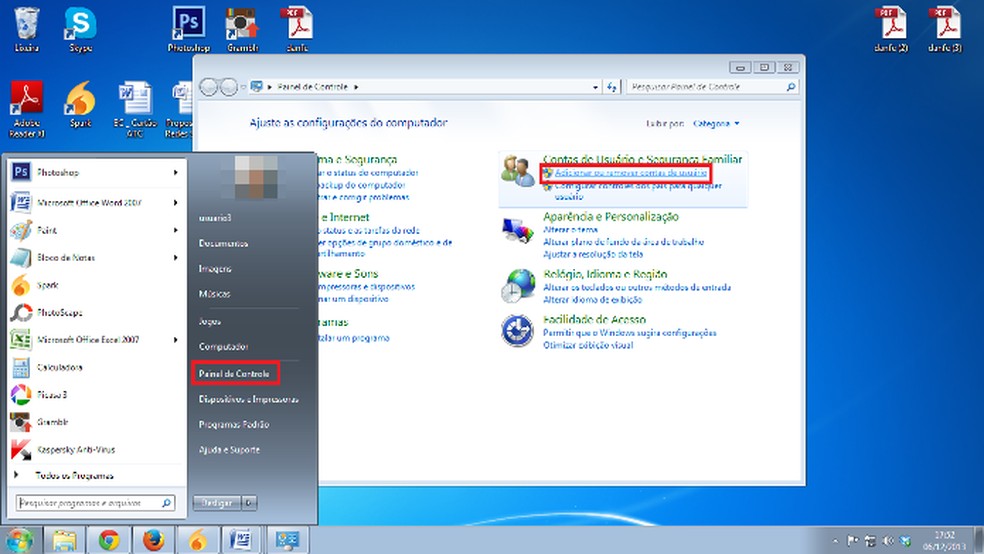984x554 pixels.
Task: Open Relógio, Idioma e Região category
Action: pyautogui.click(x=605, y=274)
